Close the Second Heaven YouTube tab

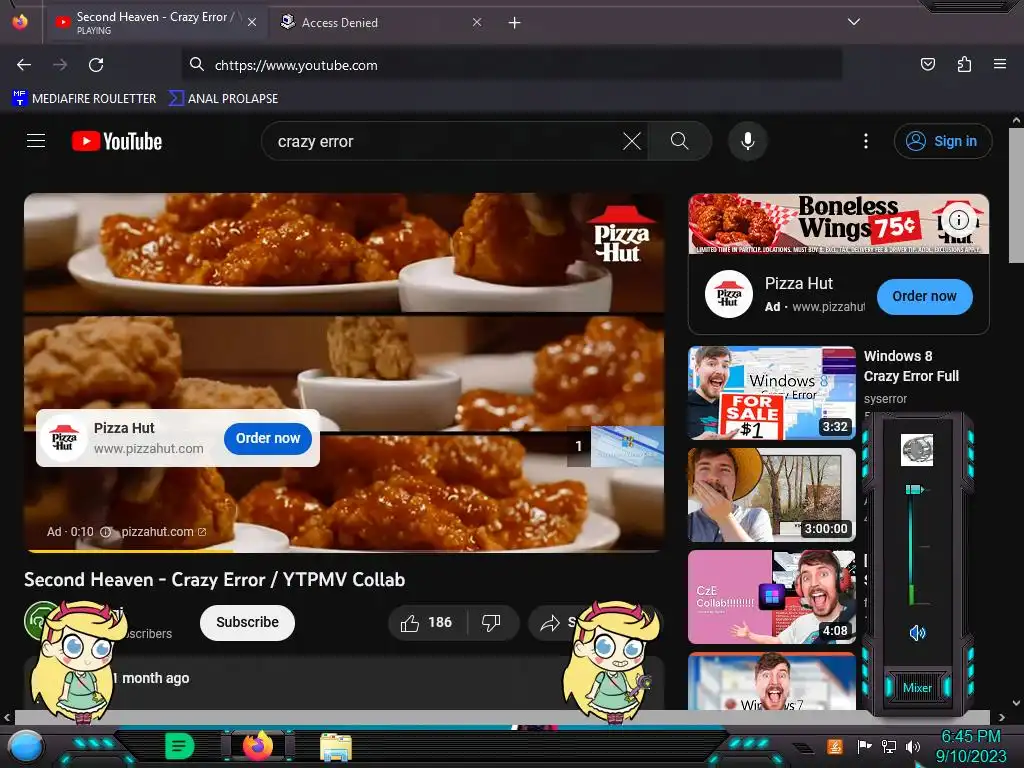pyautogui.click(x=252, y=22)
